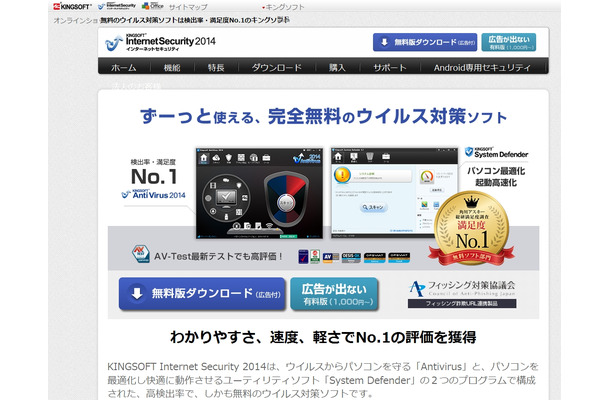
Task: Click the AV comparatives badge
Action: pos(331,258)
